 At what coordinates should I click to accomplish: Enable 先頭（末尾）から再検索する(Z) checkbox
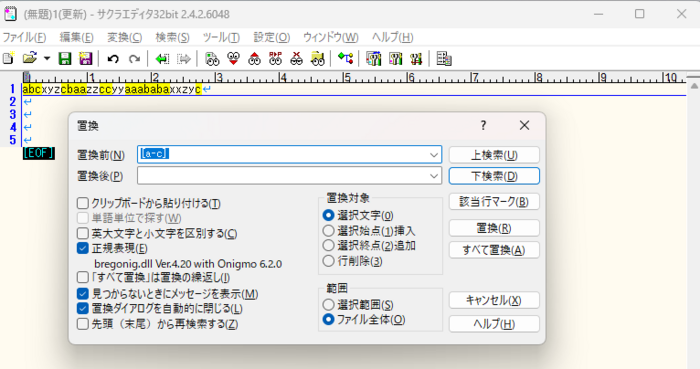click(83, 323)
